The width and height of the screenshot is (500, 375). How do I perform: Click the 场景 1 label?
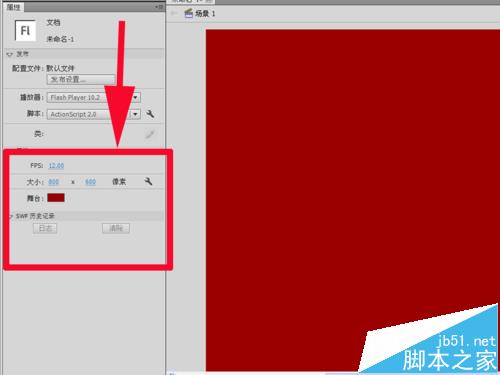[x=205, y=13]
